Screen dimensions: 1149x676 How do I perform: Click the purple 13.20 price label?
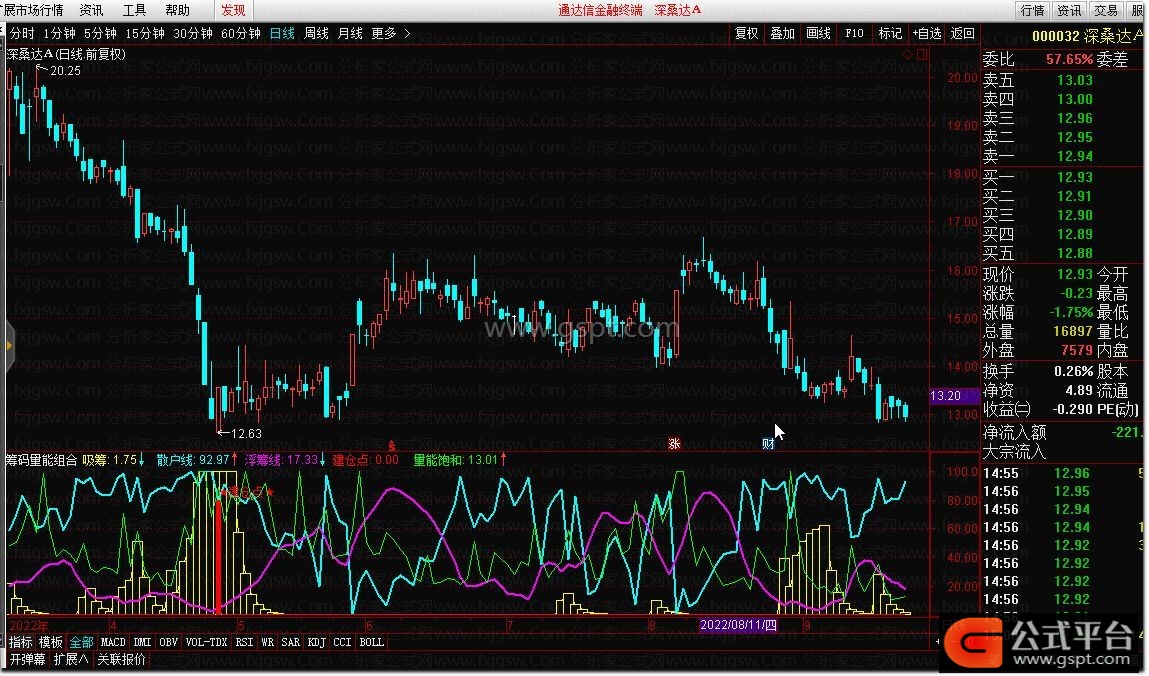953,396
